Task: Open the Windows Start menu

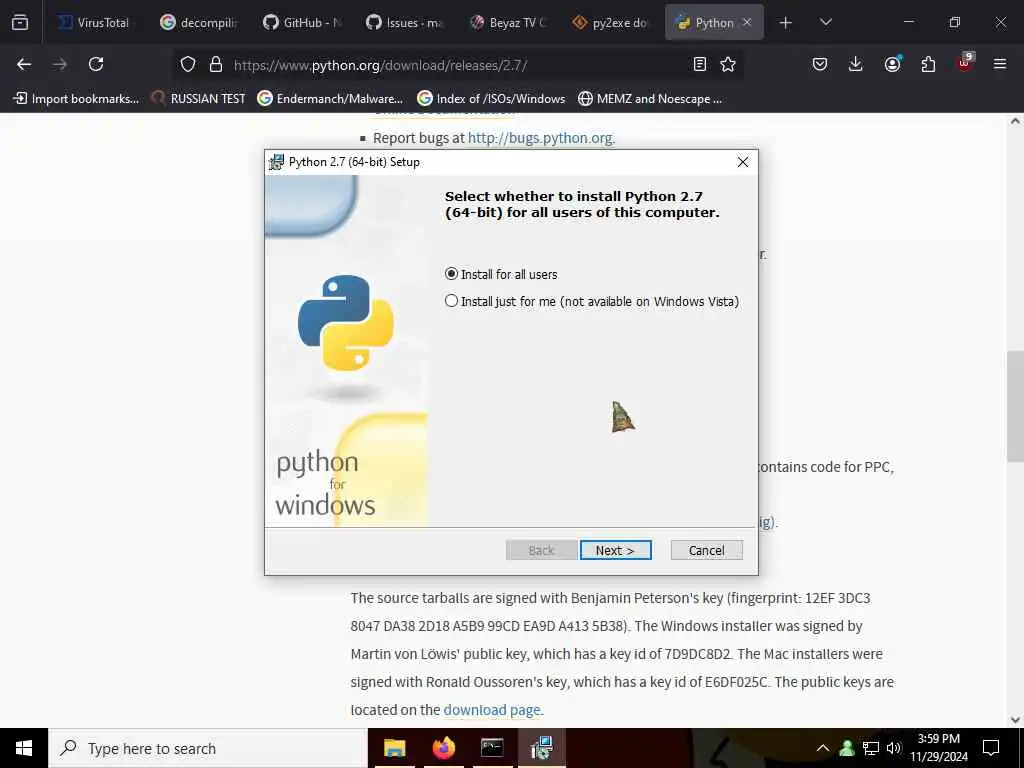Action: coord(24,748)
